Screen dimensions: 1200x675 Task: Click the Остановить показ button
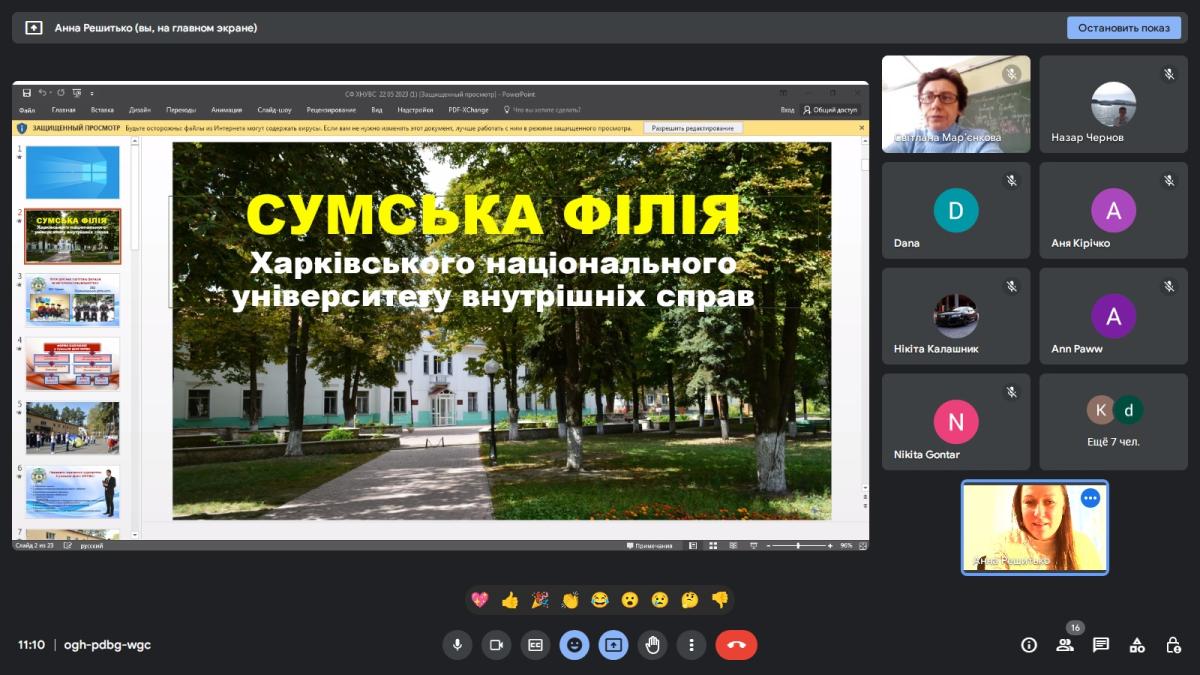1123,28
